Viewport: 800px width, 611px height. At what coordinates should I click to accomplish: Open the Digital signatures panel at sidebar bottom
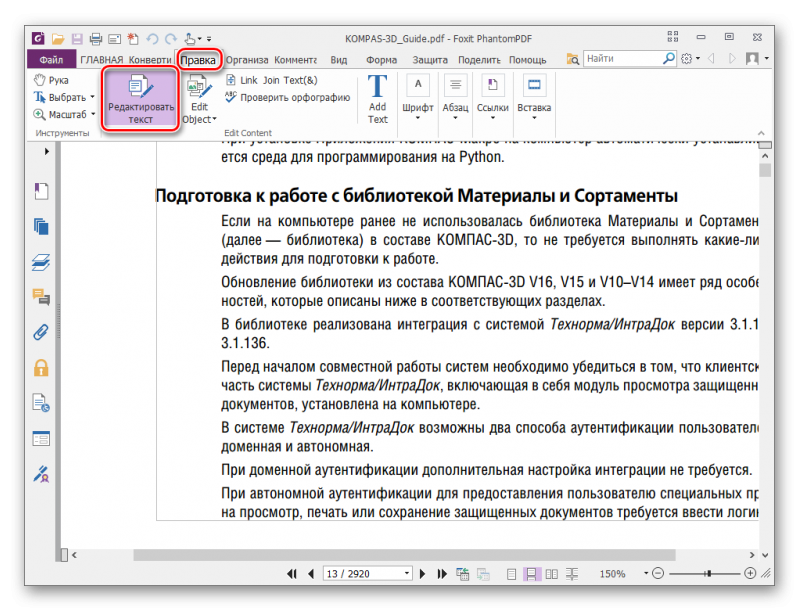[x=41, y=474]
